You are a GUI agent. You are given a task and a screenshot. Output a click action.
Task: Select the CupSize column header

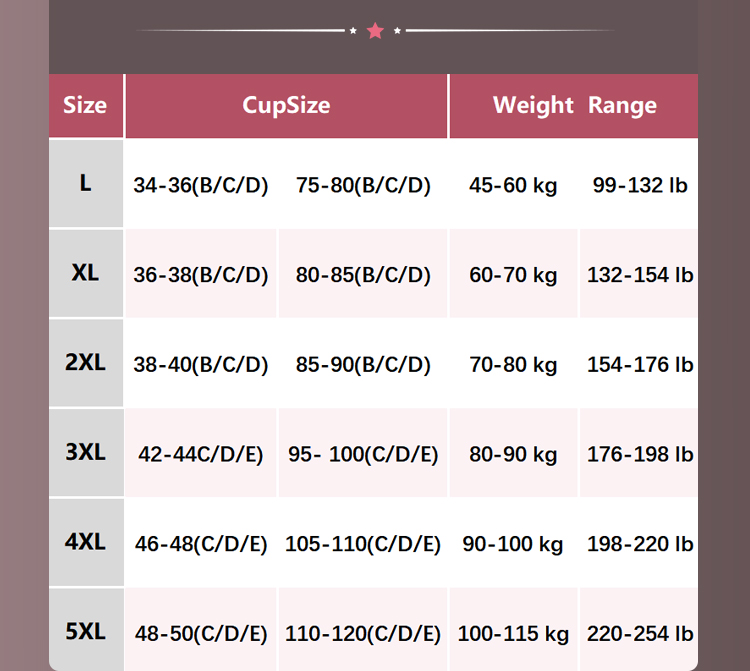pos(286,105)
